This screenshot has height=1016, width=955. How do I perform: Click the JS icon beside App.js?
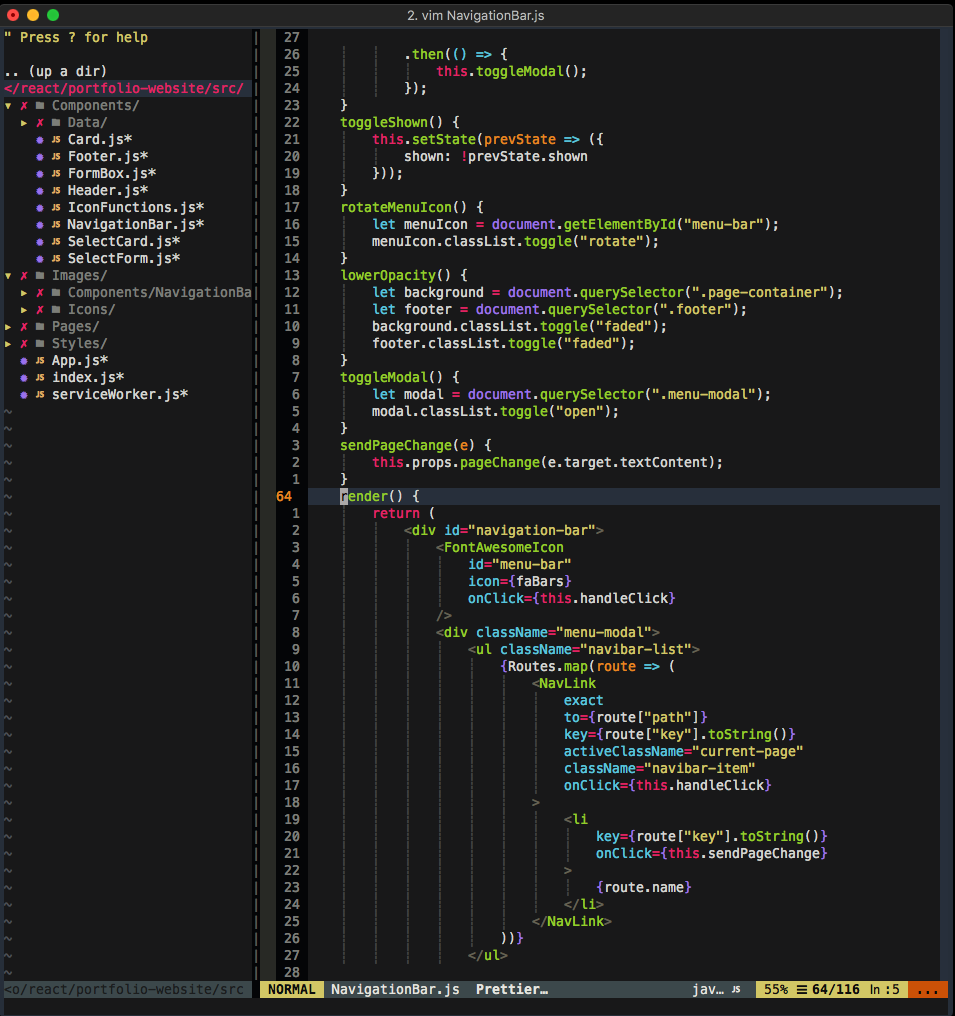pos(40,360)
